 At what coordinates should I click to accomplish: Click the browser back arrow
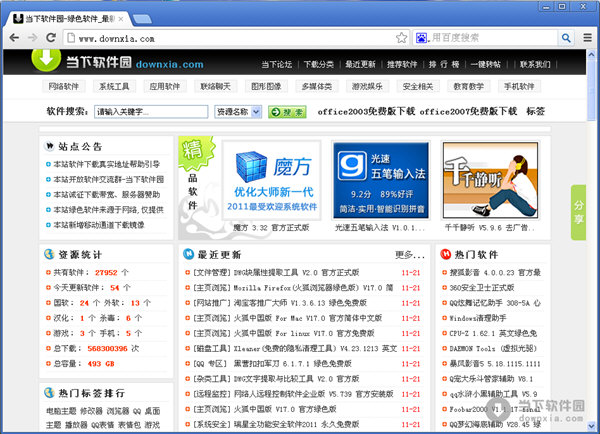[x=14, y=38]
